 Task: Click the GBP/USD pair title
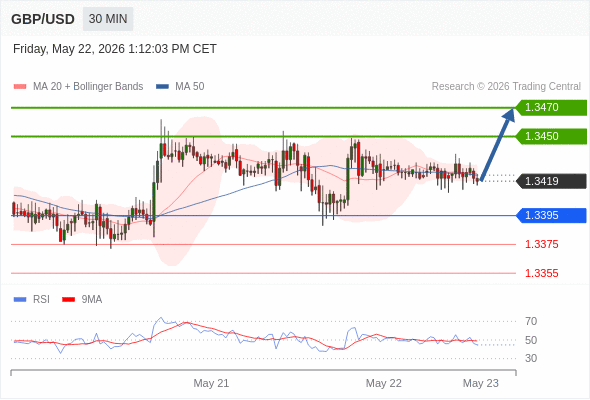43,19
